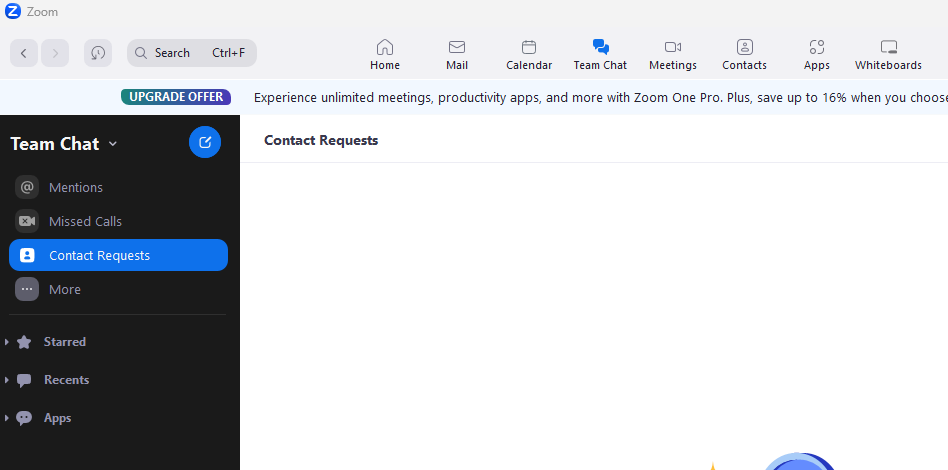Click the Contact Requests page heading

pos(321,140)
